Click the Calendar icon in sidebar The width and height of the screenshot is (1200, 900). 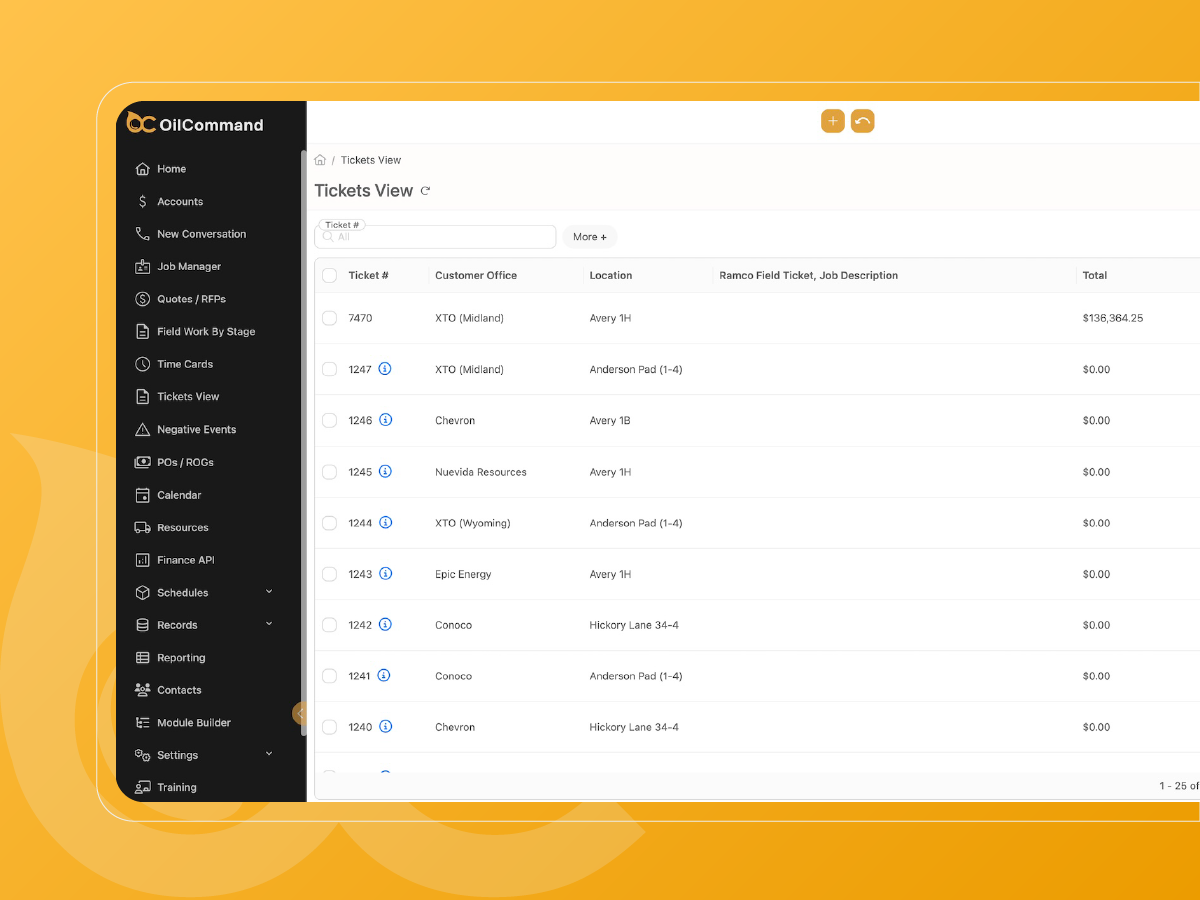pyautogui.click(x=142, y=495)
